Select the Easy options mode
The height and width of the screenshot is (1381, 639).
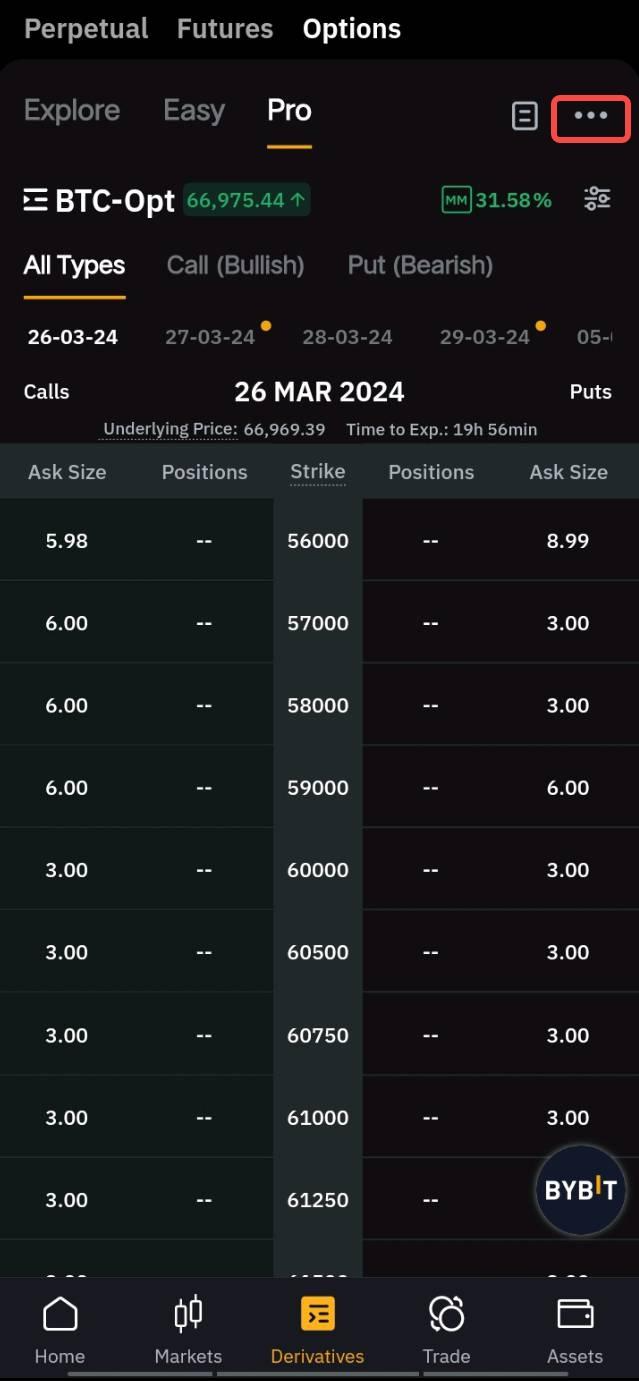(194, 110)
